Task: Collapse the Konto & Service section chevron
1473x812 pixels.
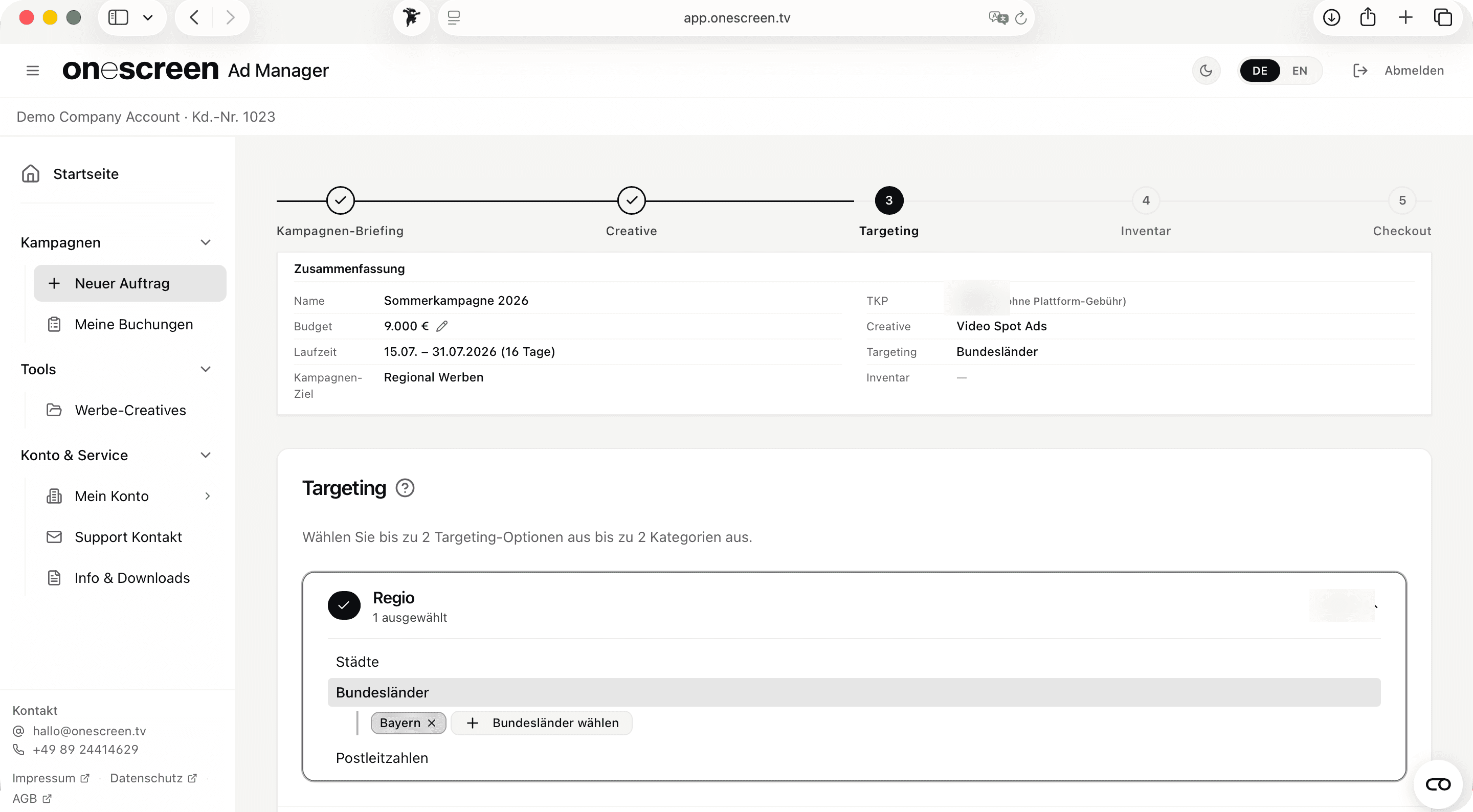Action: click(x=206, y=455)
